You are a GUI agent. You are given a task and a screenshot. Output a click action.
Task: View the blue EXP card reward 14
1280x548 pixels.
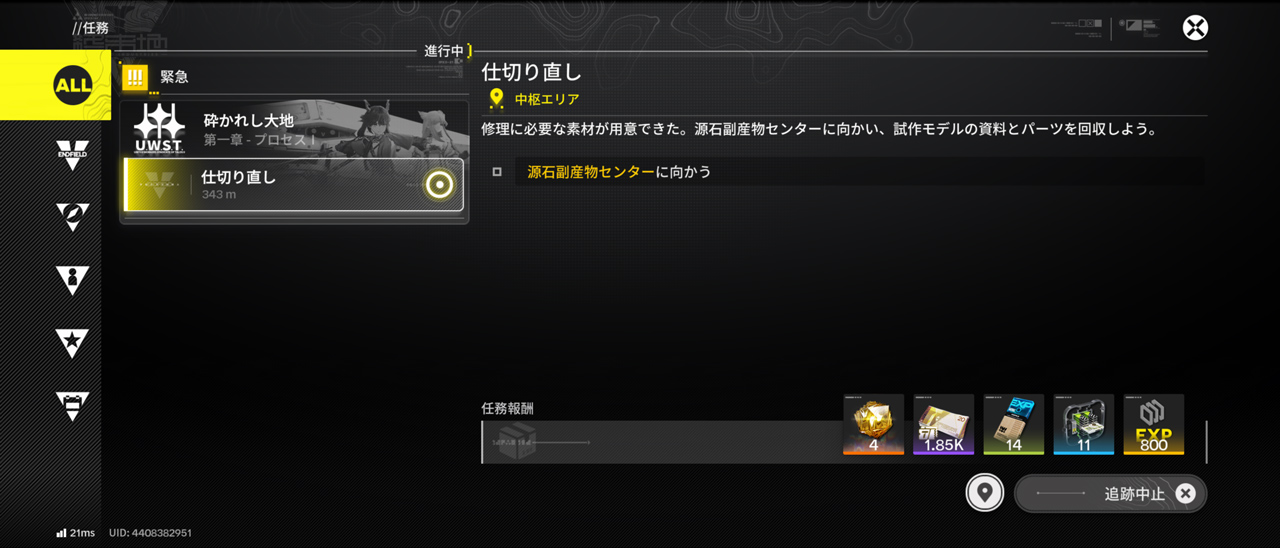pos(1014,424)
